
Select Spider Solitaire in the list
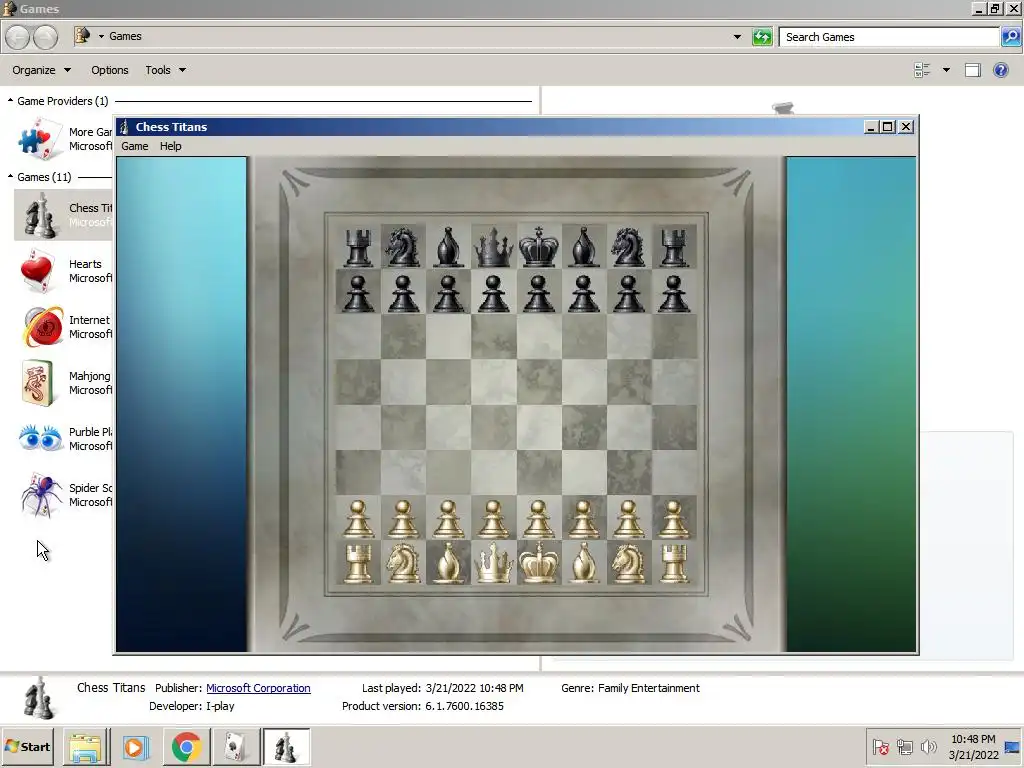coord(63,495)
